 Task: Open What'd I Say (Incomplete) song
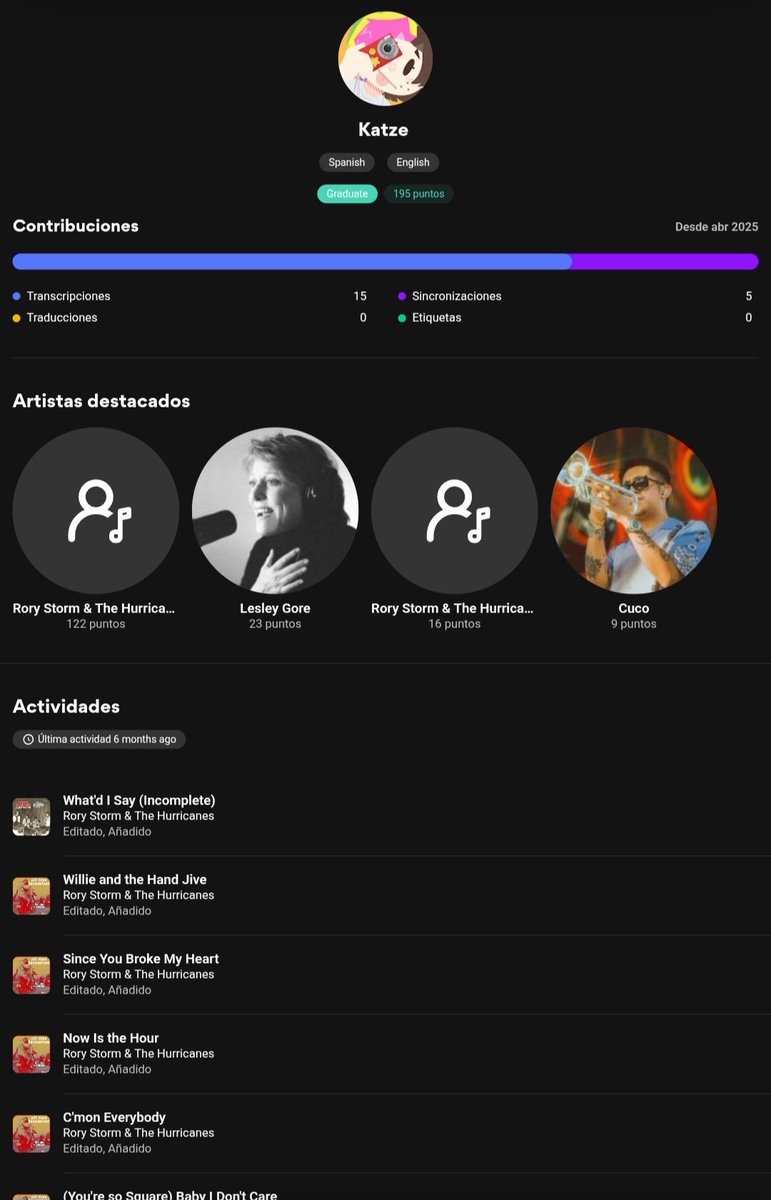click(x=139, y=800)
